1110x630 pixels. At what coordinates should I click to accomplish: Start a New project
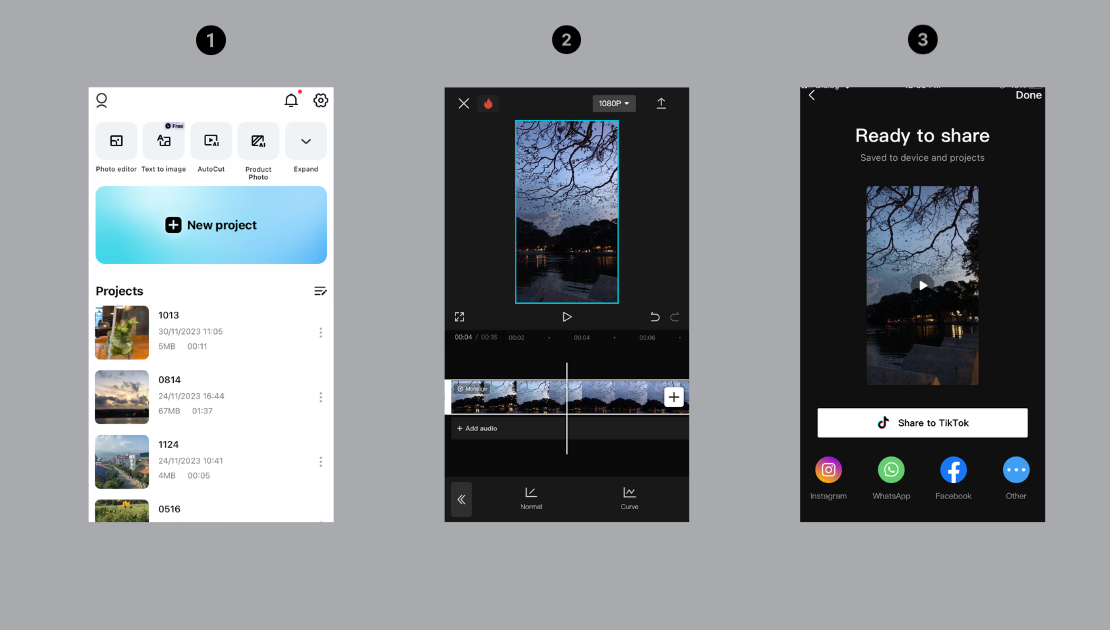pos(211,225)
